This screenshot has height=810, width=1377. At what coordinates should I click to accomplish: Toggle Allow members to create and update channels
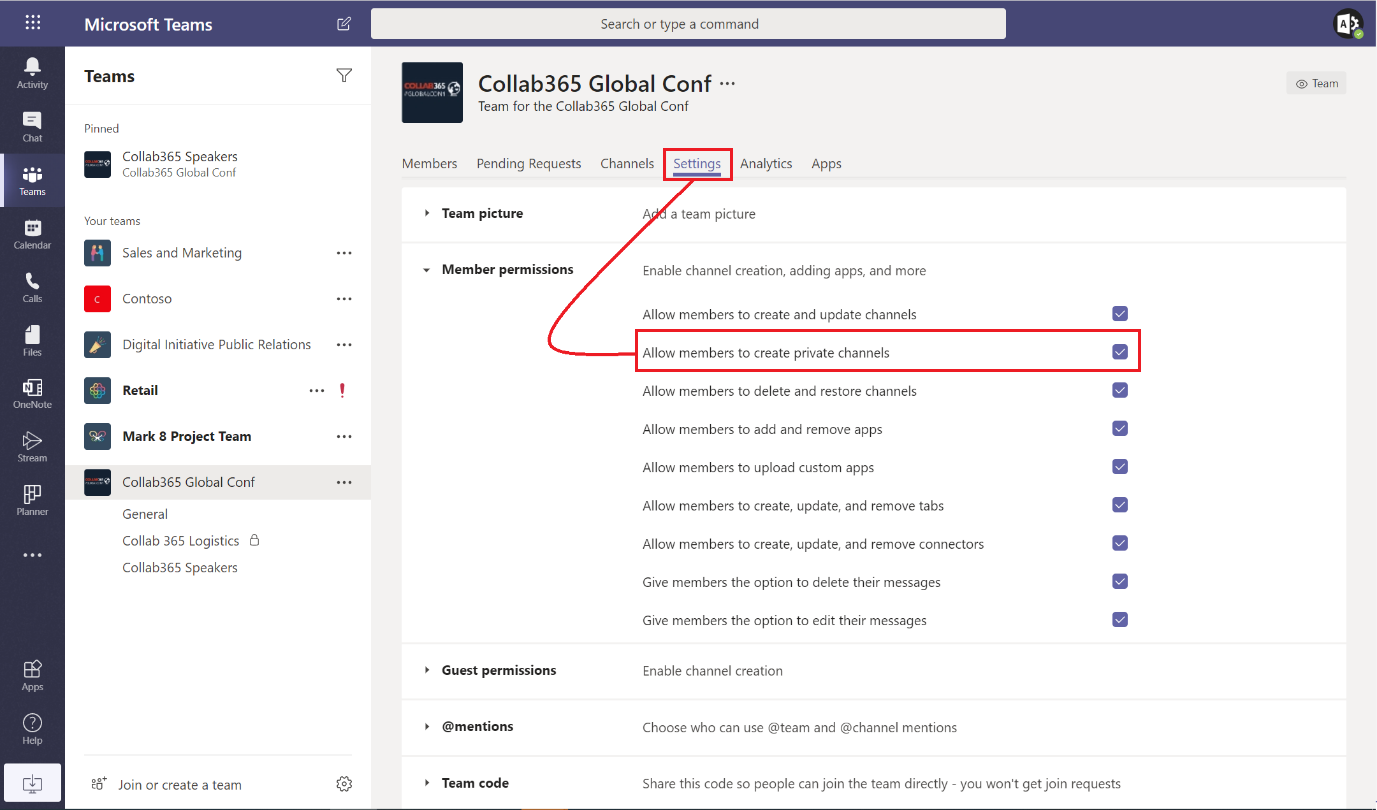tap(1120, 314)
